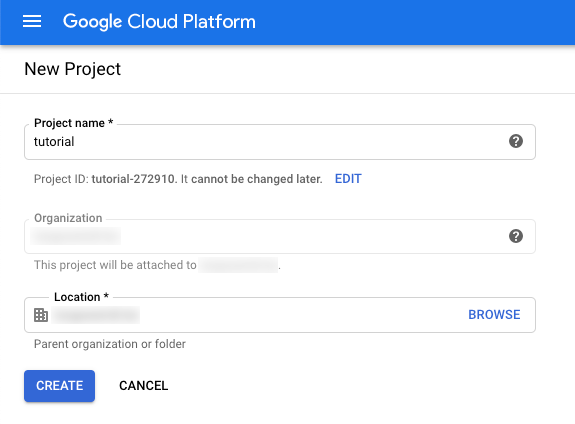Click the 'Parent organization or folder' hint

point(110,344)
